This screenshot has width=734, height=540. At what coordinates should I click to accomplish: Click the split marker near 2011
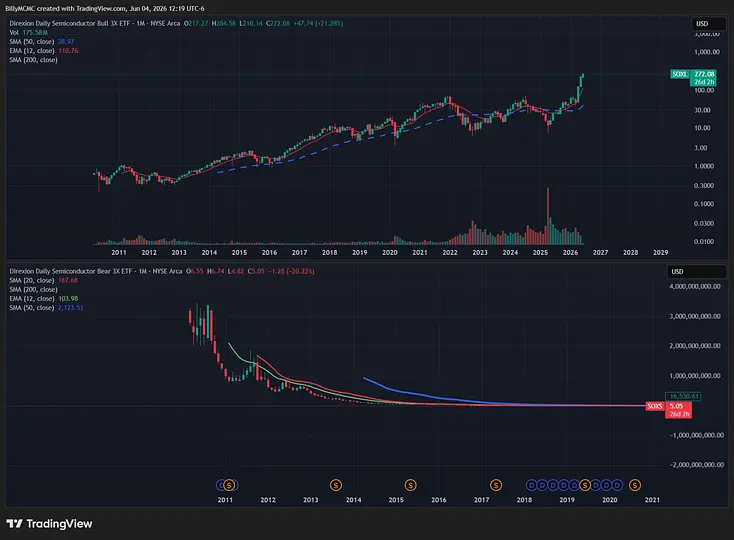click(229, 485)
